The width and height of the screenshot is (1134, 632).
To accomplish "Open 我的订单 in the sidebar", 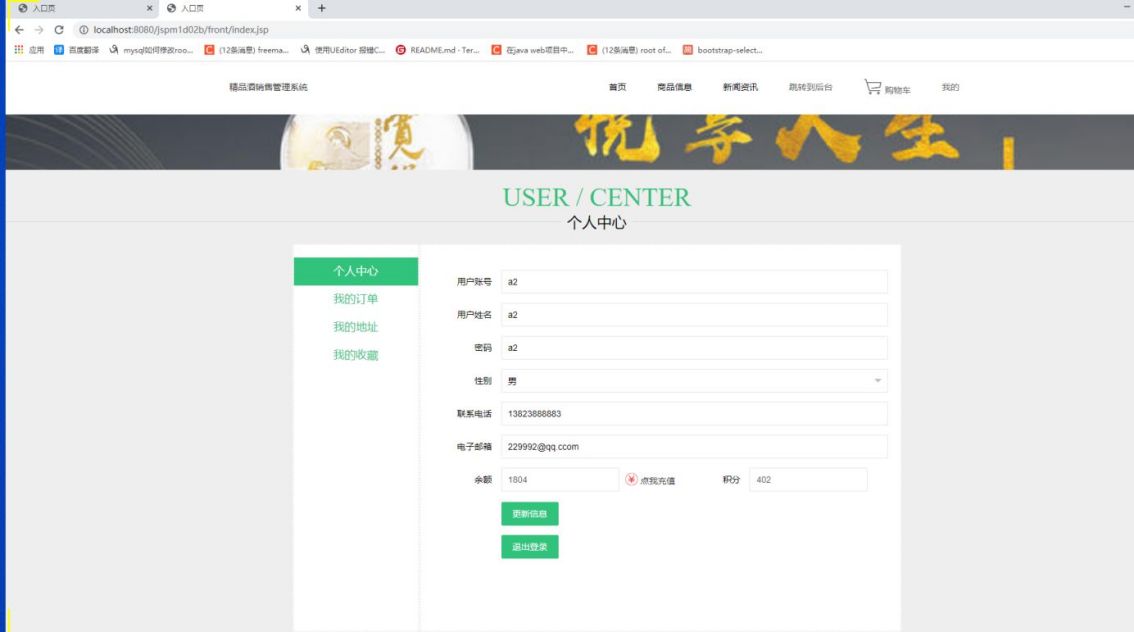I will [x=356, y=299].
